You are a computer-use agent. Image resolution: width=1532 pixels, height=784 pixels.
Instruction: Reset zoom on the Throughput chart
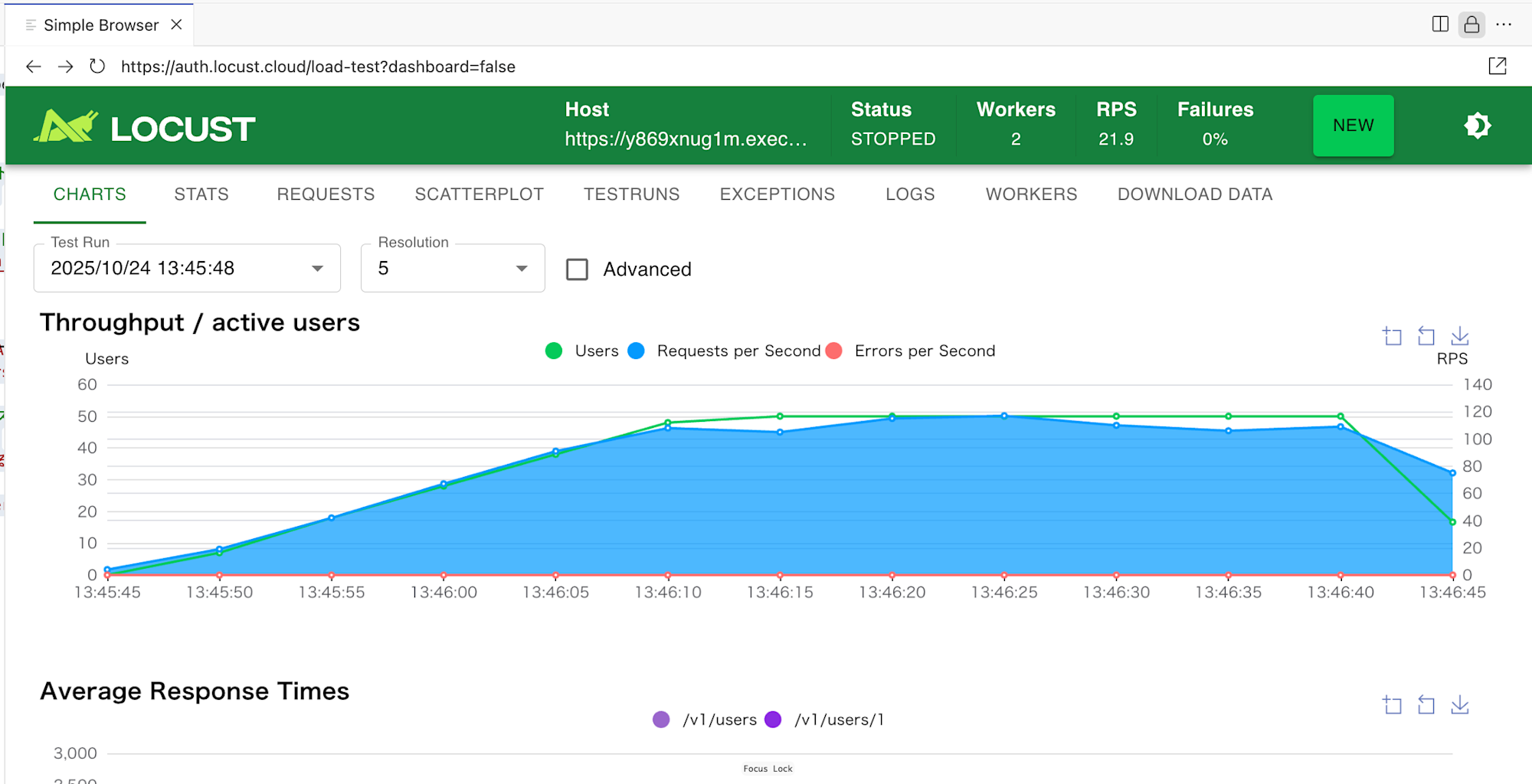click(1426, 336)
